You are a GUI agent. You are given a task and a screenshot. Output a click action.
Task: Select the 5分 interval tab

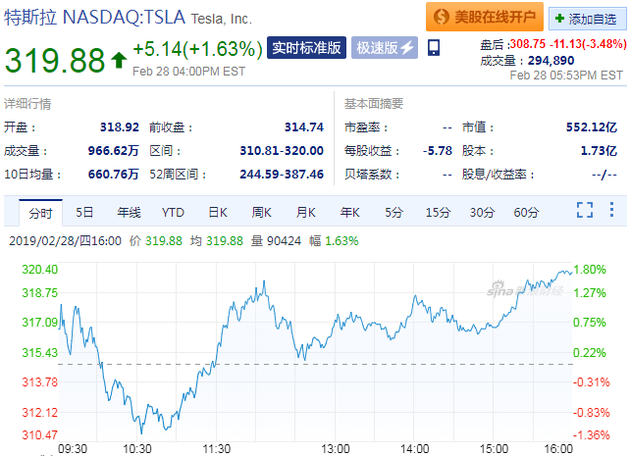click(x=394, y=212)
